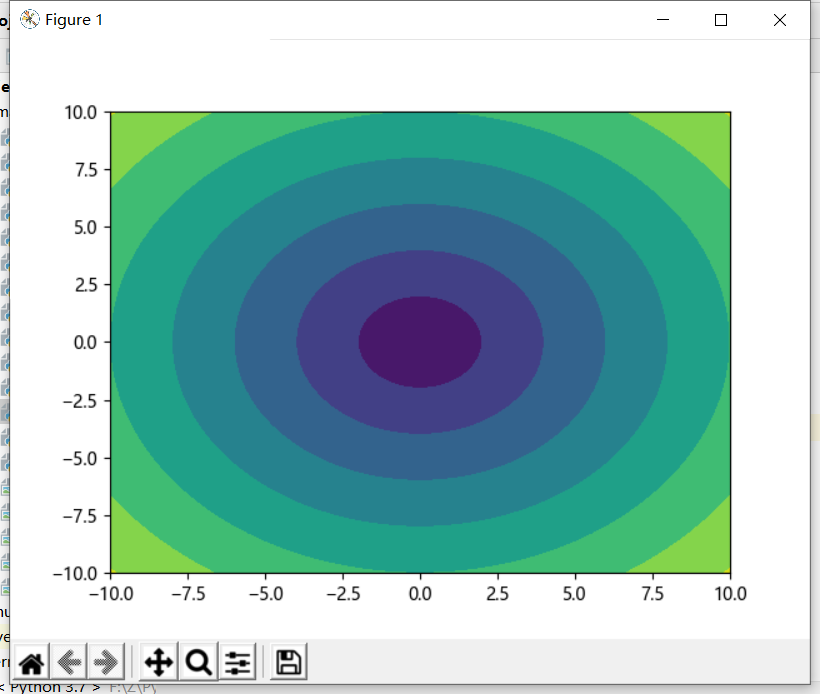Viewport: 820px width, 694px height.
Task: Click the y-axis tick label −5.0
Action: coord(80,459)
